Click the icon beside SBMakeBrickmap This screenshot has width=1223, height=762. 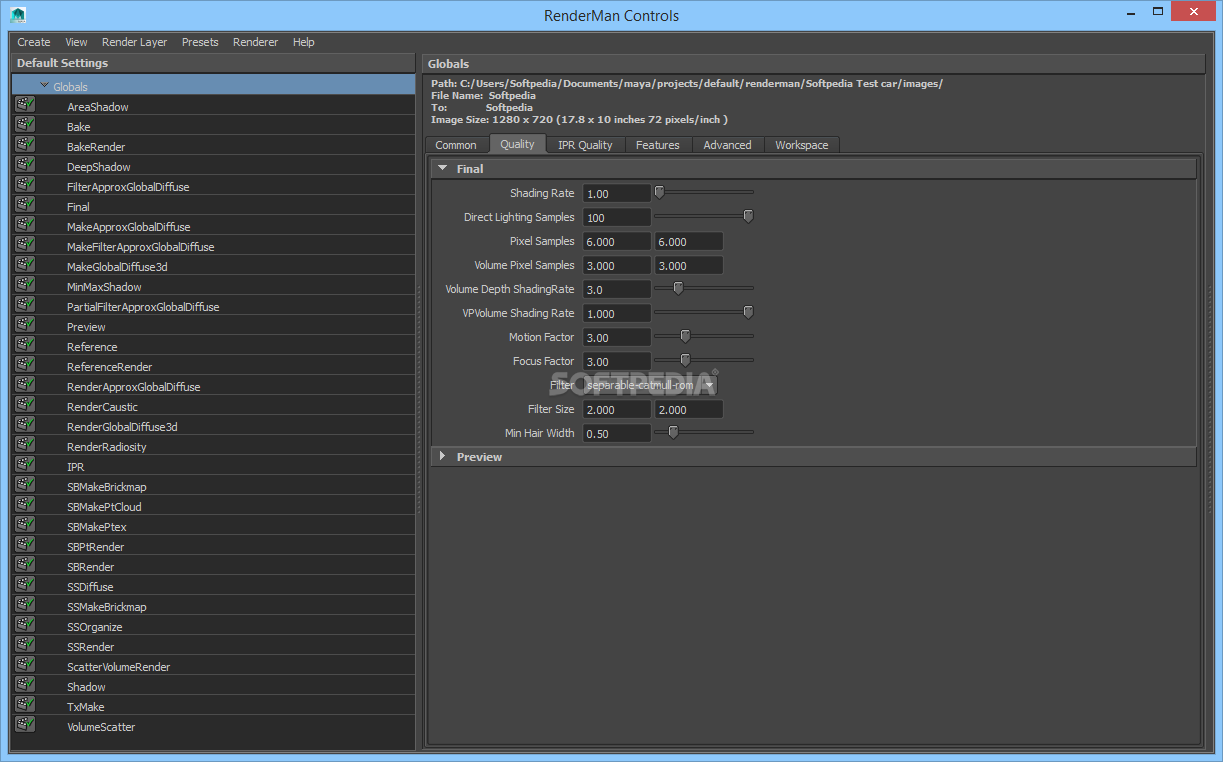25,485
